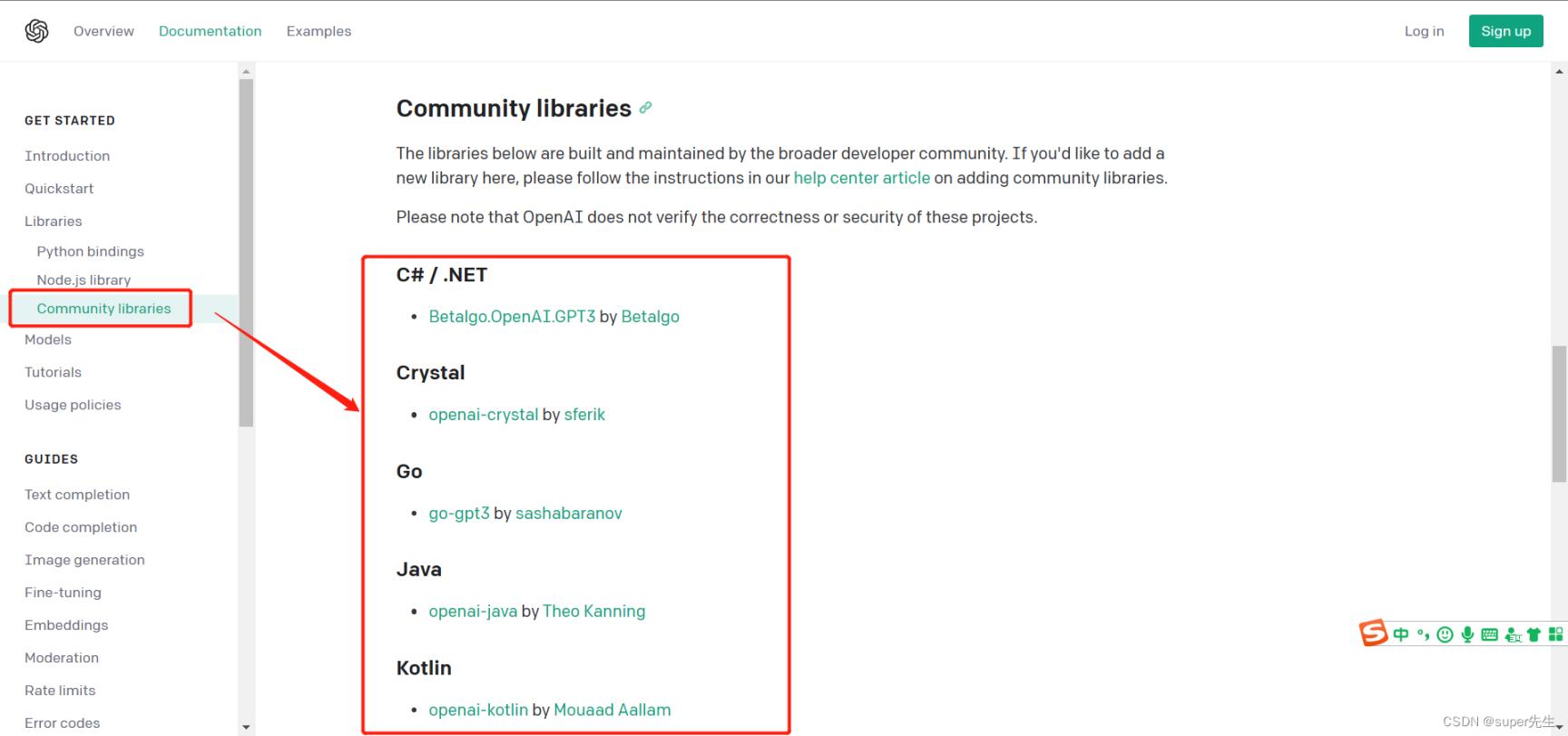Copy the Community libraries heading anchor link
Viewport: 1568px width, 736px height.
coord(645,107)
